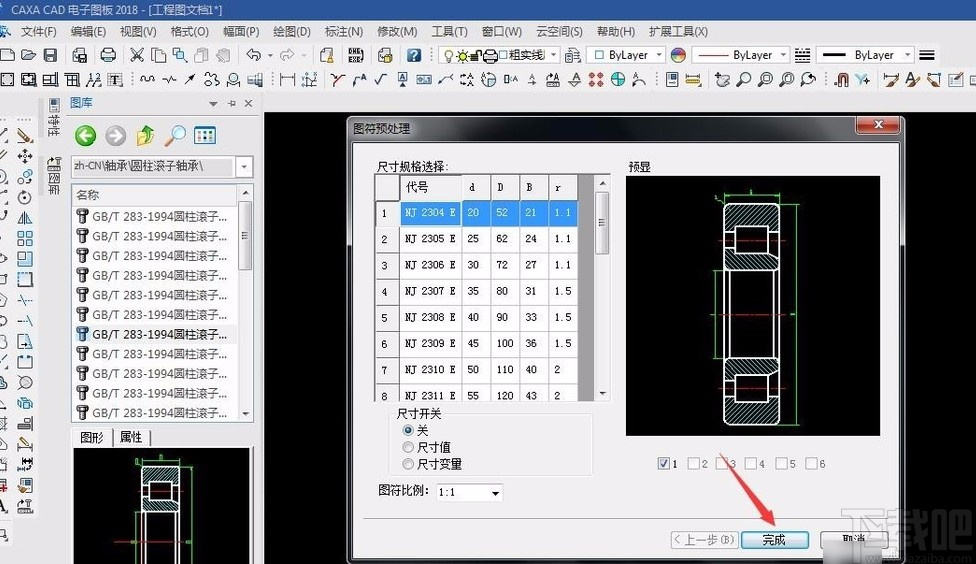The width and height of the screenshot is (976, 564).
Task: Click the Open file folder icon
Action: [x=29, y=55]
